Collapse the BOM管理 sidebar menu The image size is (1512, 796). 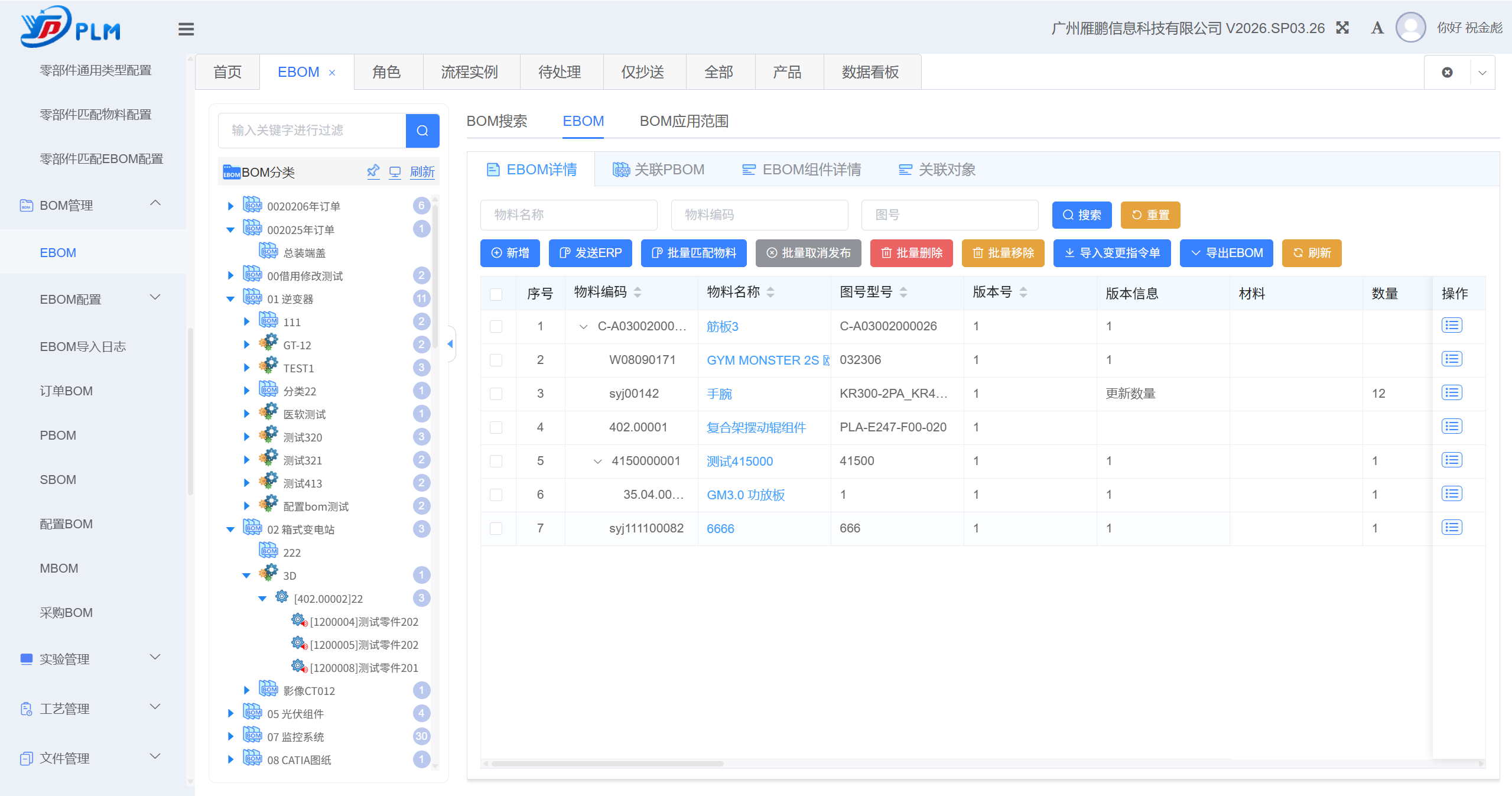click(155, 203)
